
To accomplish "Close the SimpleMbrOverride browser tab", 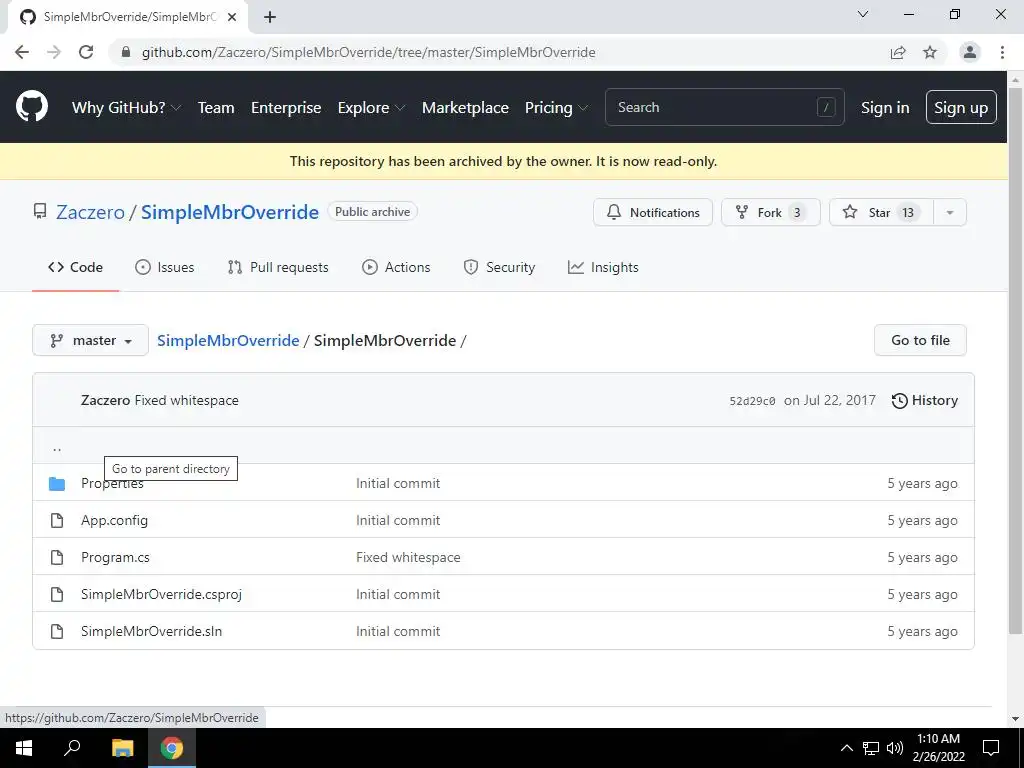I will (232, 18).
